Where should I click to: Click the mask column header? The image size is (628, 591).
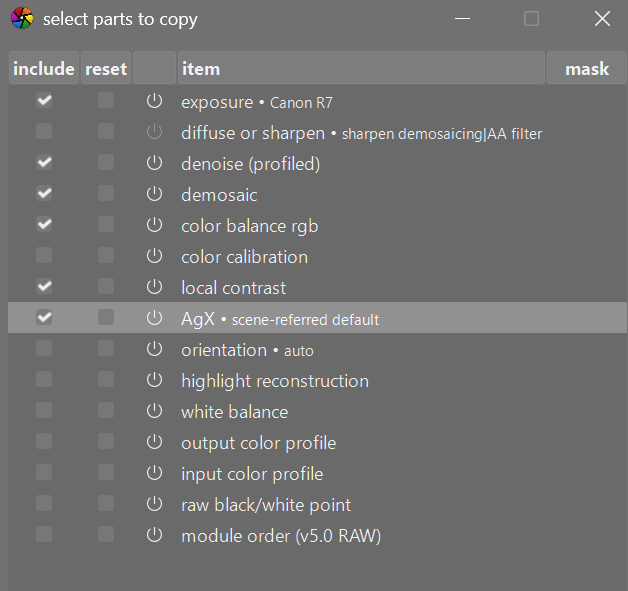point(587,69)
